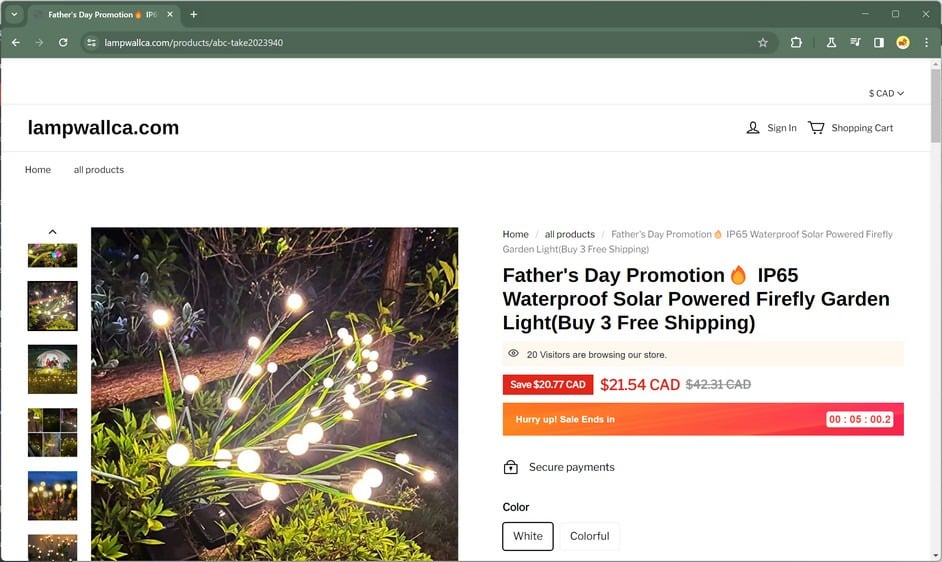Image resolution: width=942 pixels, height=562 pixels.
Task: Toggle the browser side panel
Action: pyautogui.click(x=879, y=43)
